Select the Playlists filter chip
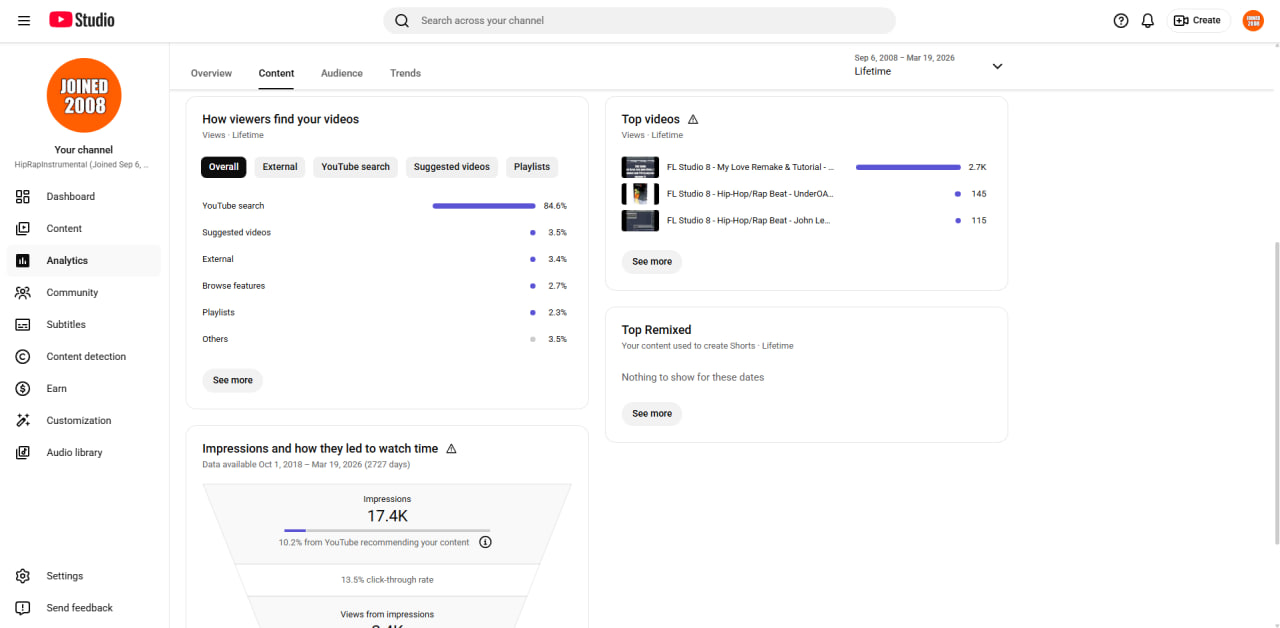Image resolution: width=1280 pixels, height=628 pixels. [532, 167]
